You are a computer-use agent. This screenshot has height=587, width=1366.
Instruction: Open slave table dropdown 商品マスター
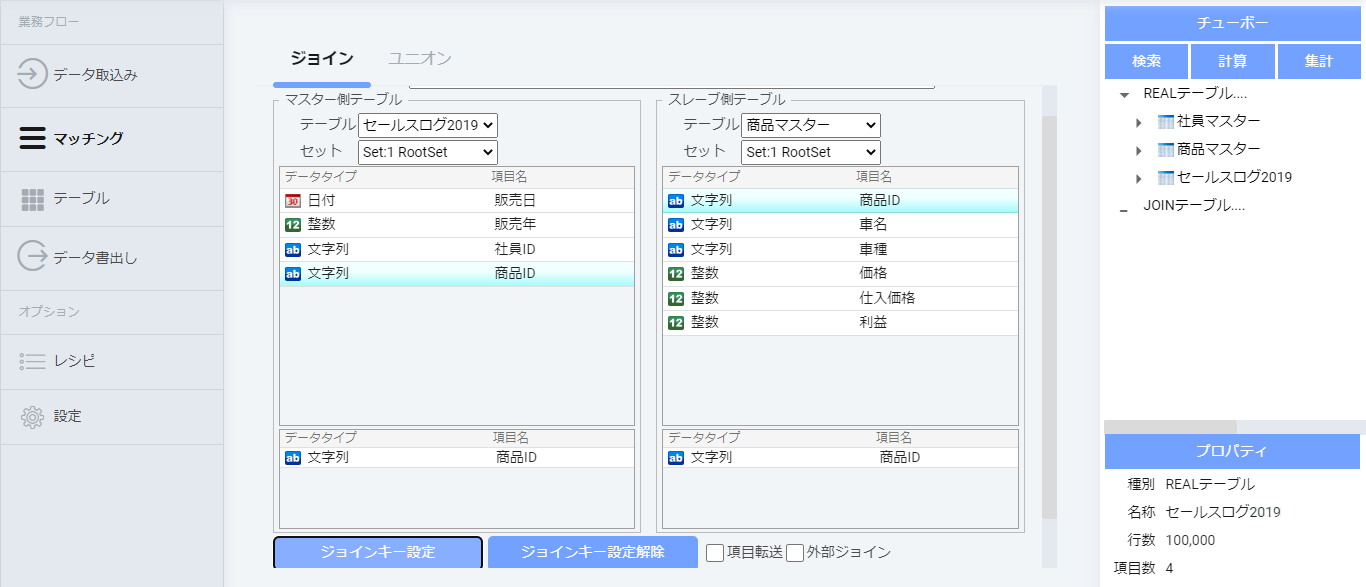(811, 126)
